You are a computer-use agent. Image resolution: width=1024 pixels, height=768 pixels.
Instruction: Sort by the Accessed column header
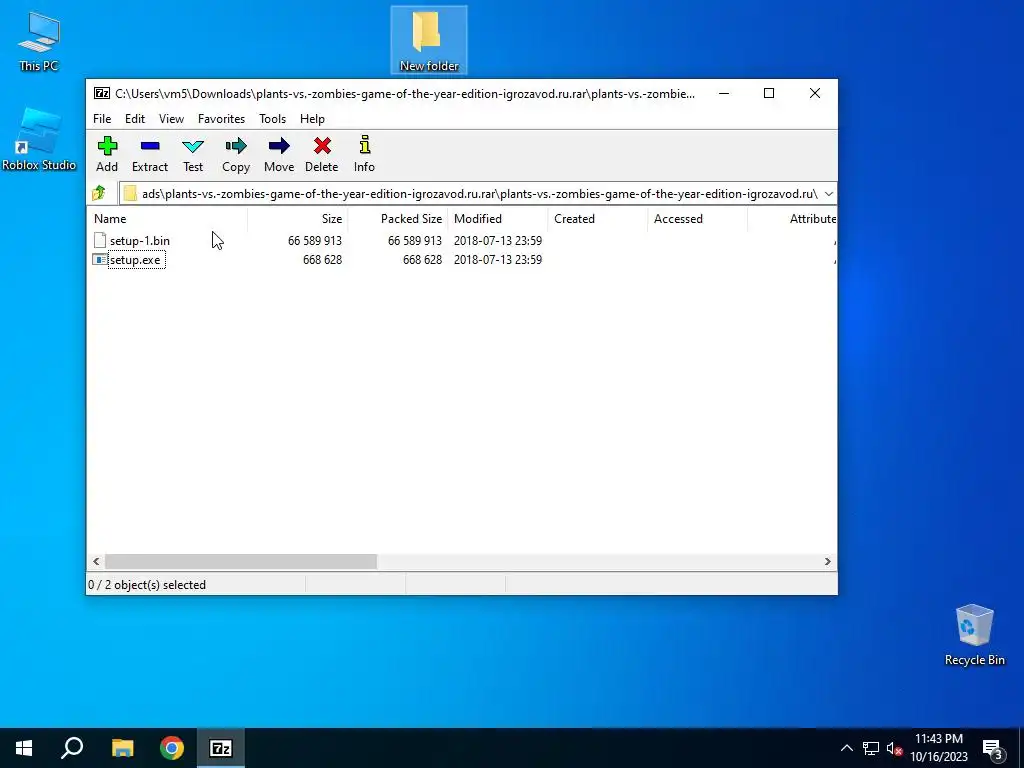pos(697,219)
